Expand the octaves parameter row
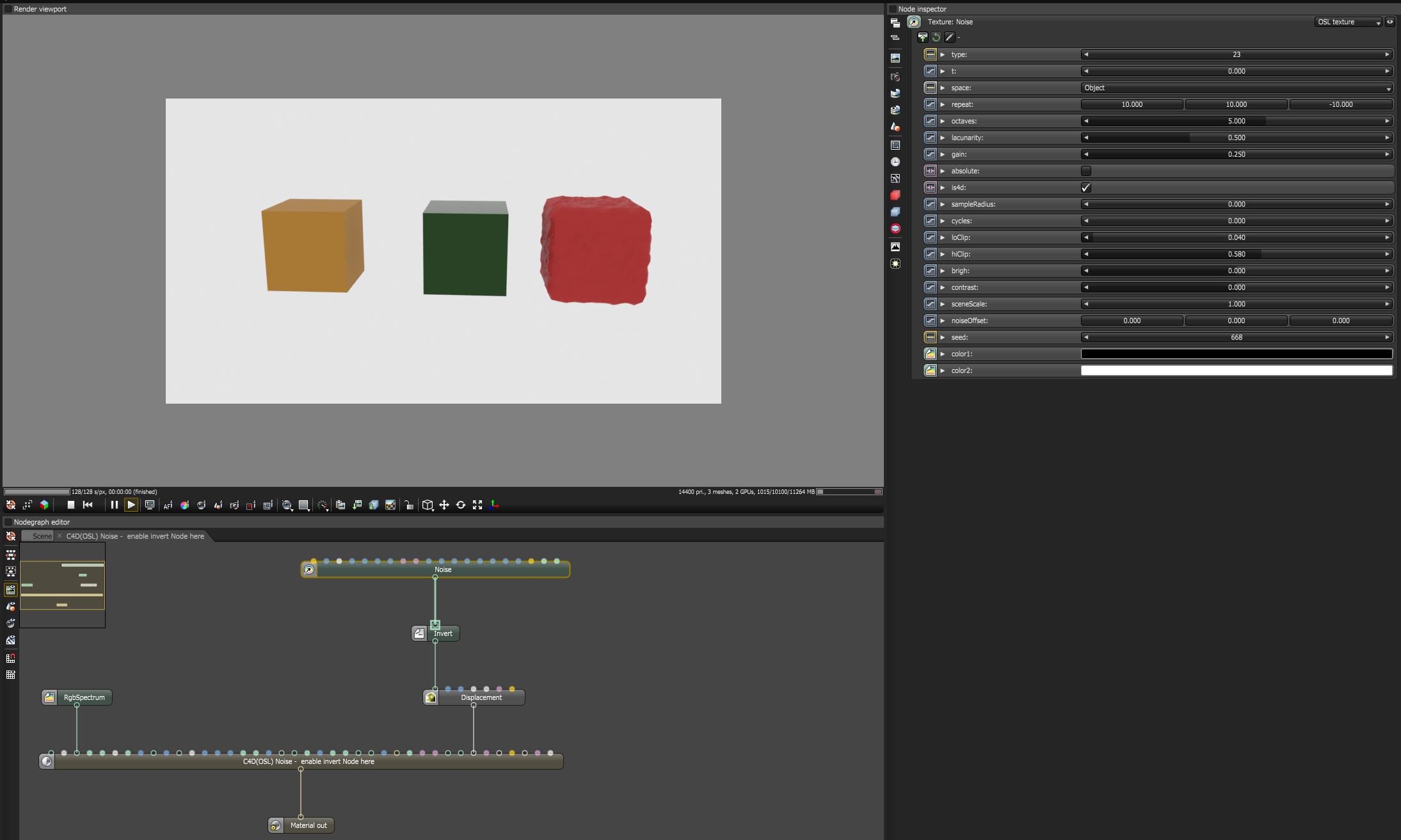1401x840 pixels. (x=942, y=121)
